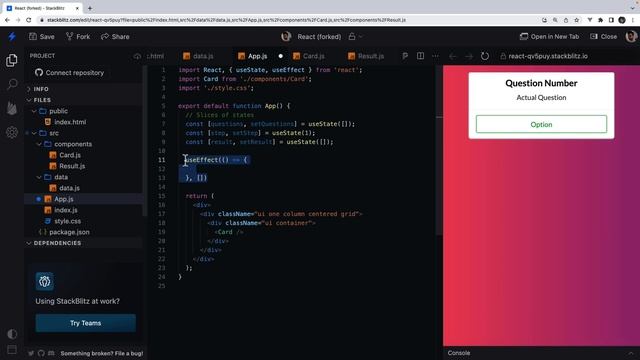Open in New Tab
Viewport: 640px width, 360px height.
(x=549, y=37)
